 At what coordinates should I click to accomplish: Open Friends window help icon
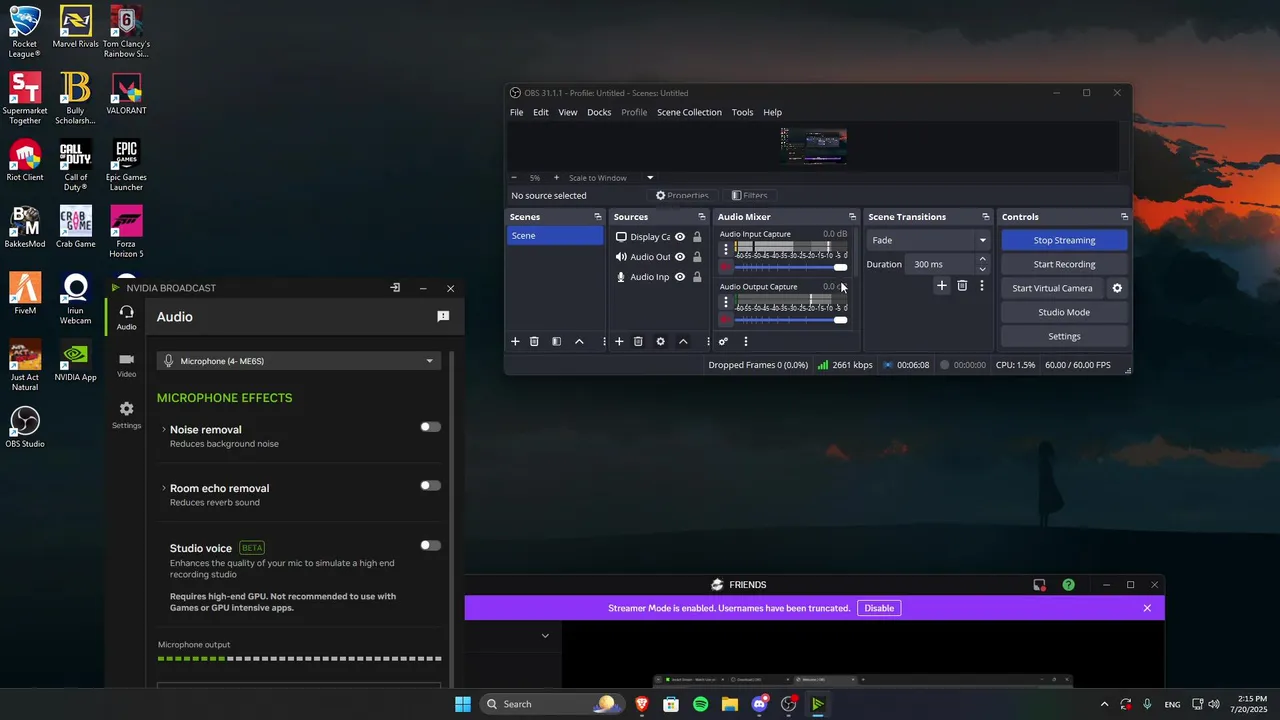1068,585
